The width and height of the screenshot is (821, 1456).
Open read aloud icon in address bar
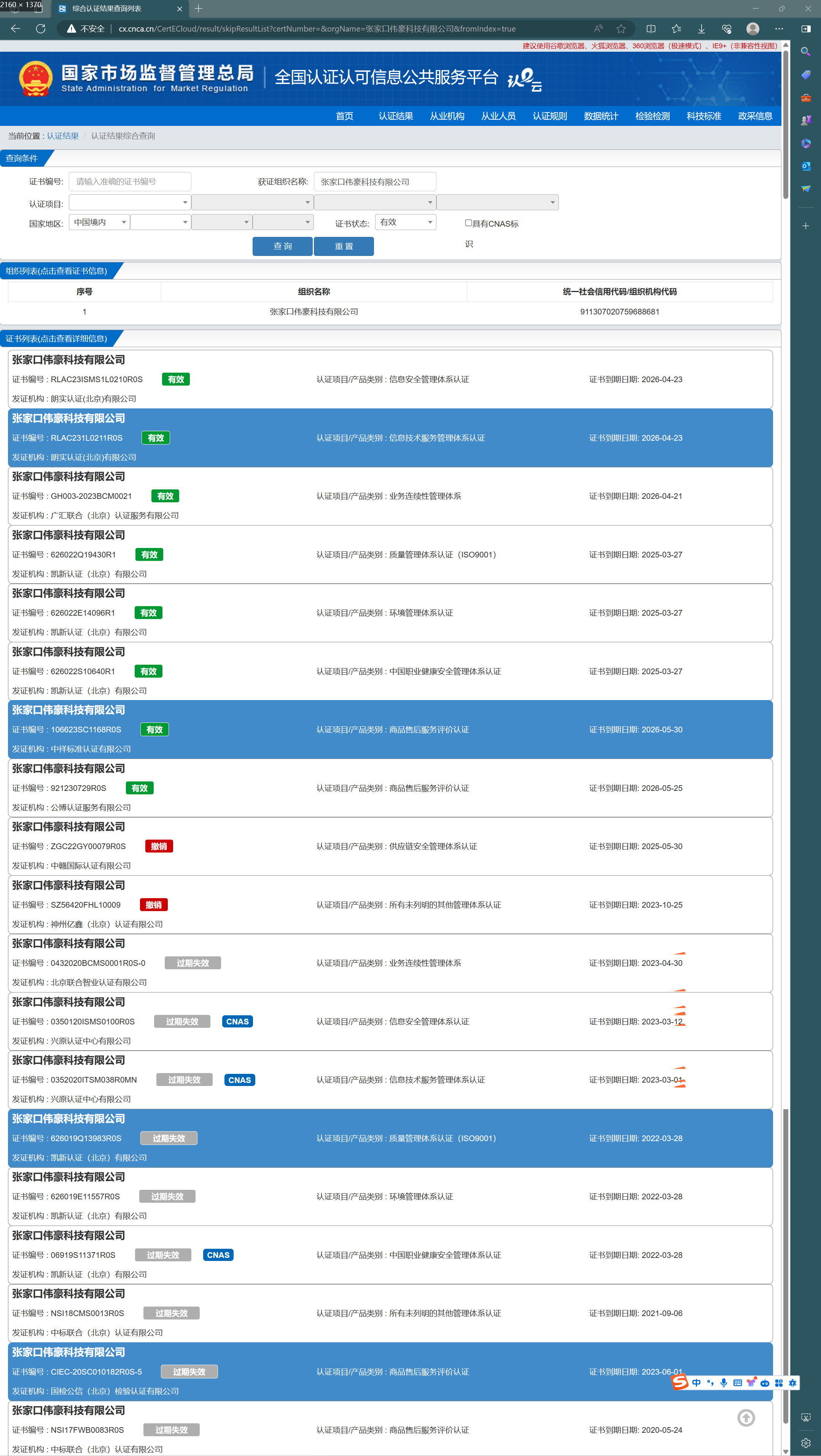(x=598, y=29)
